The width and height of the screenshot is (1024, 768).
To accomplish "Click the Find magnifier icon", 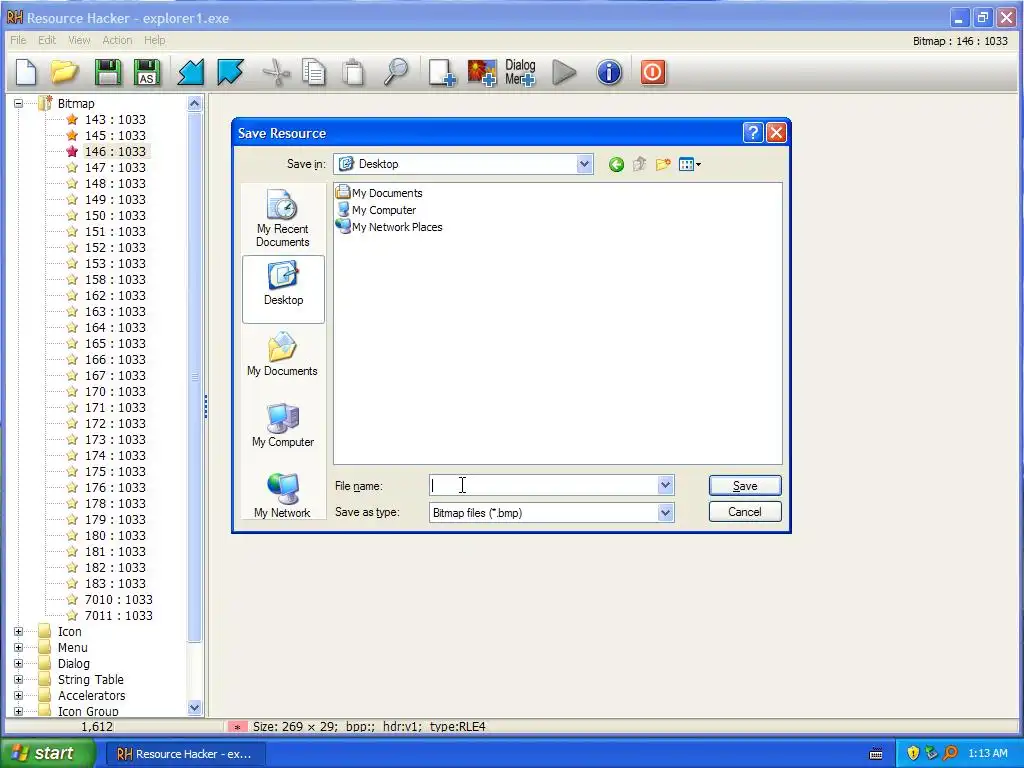I will [x=396, y=72].
